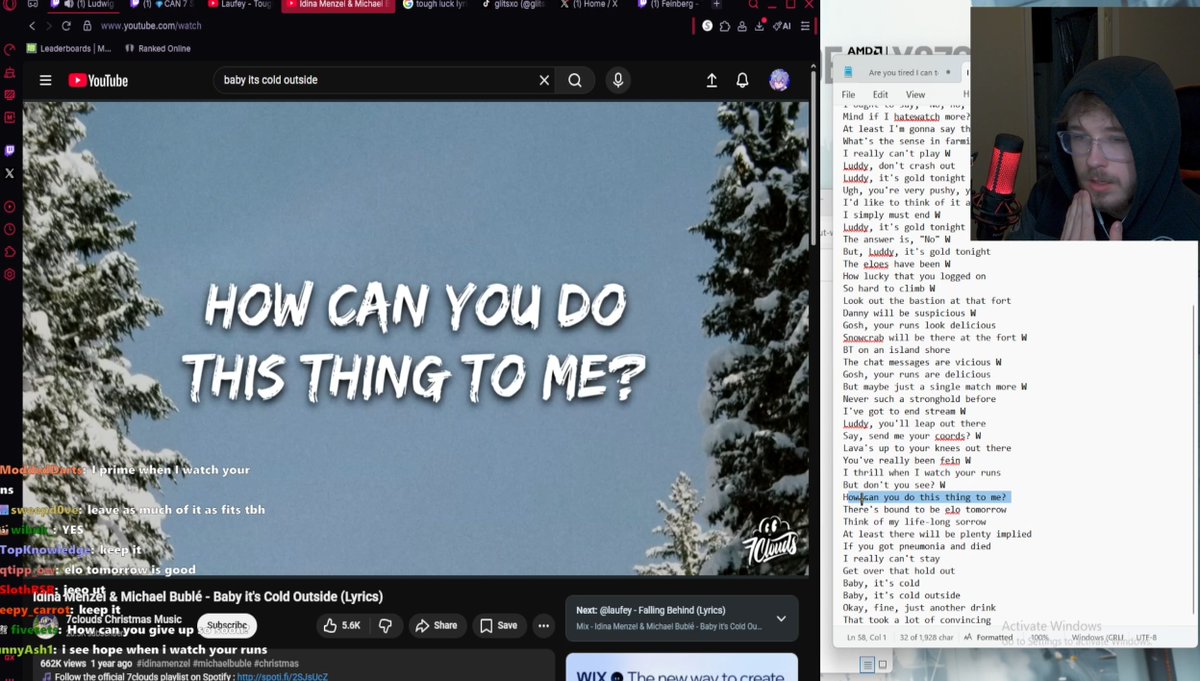Click the Share button under video
This screenshot has height=681, width=1200.
click(436, 625)
